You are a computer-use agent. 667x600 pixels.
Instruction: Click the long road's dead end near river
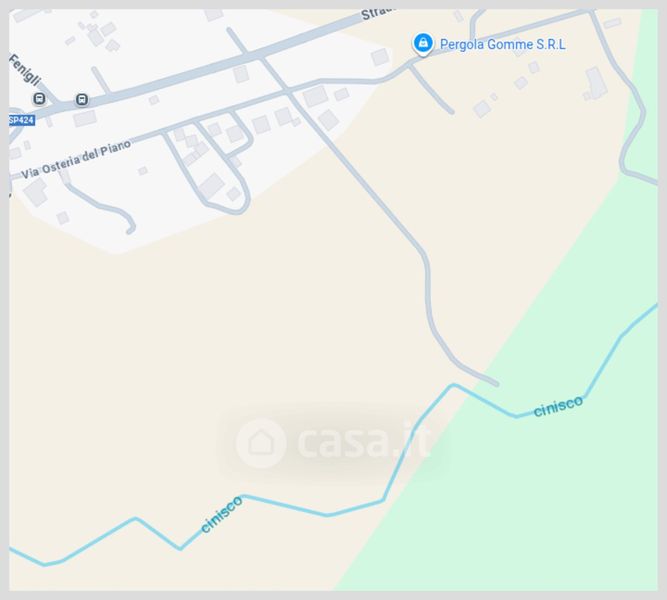(495, 383)
